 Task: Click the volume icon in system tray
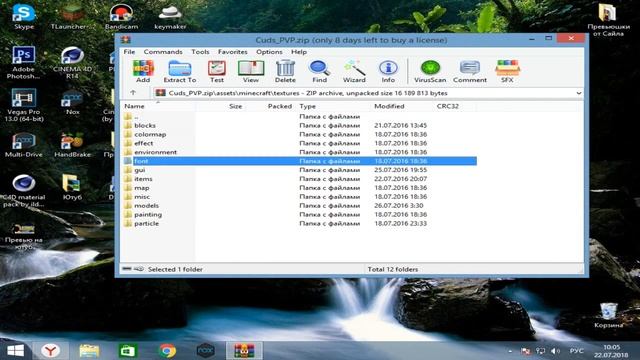(x=555, y=351)
